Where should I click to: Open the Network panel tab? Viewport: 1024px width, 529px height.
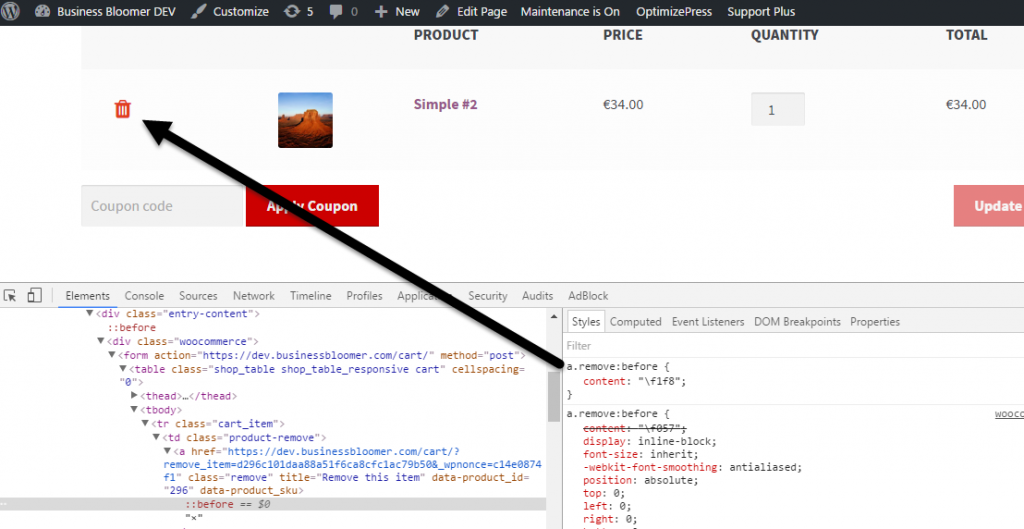[253, 296]
